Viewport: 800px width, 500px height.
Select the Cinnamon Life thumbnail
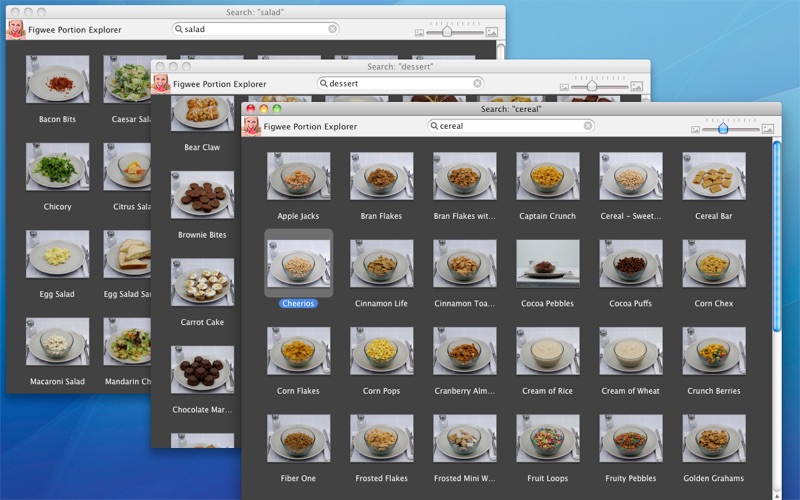coord(382,263)
